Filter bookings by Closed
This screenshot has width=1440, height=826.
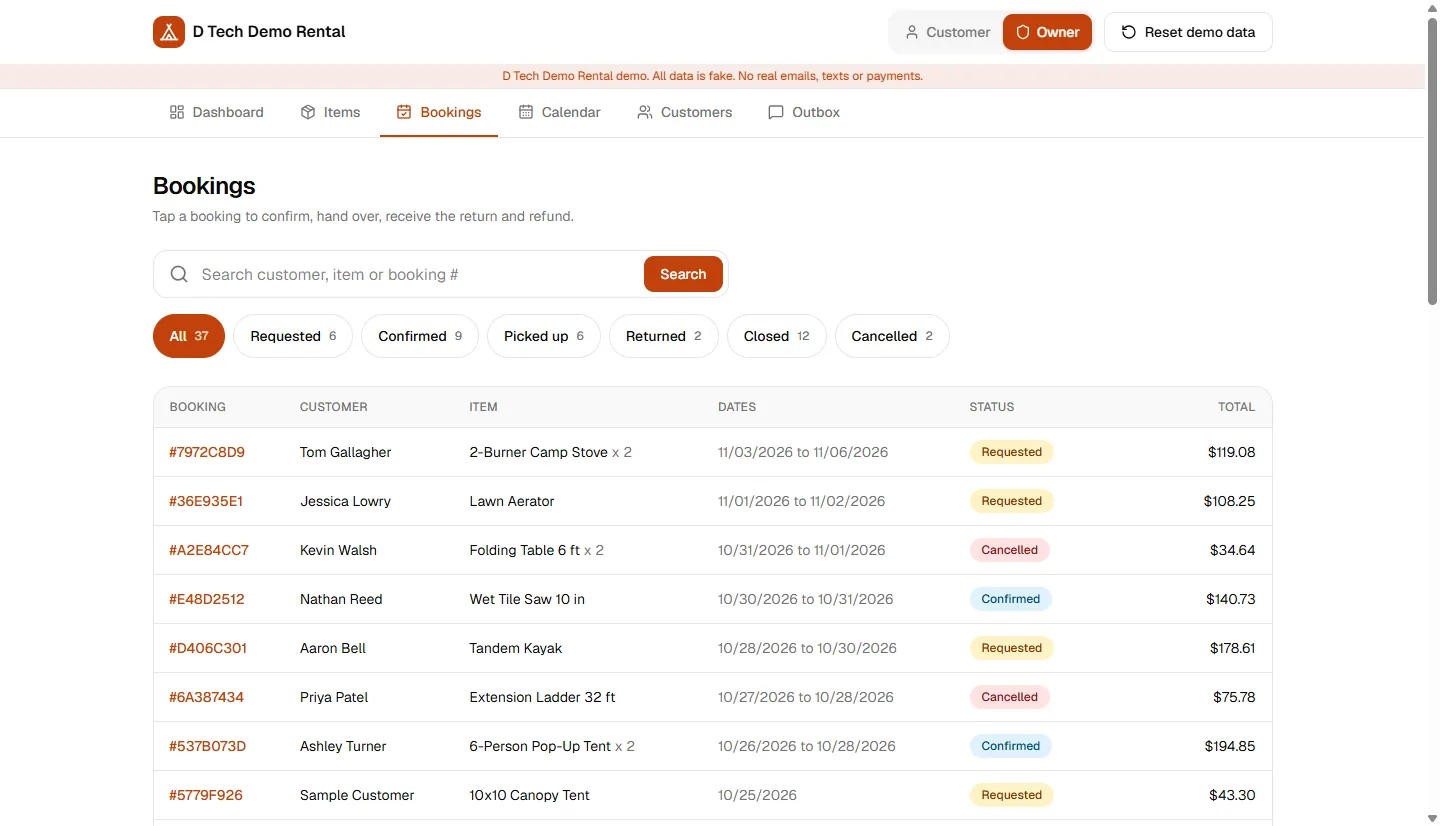click(777, 336)
